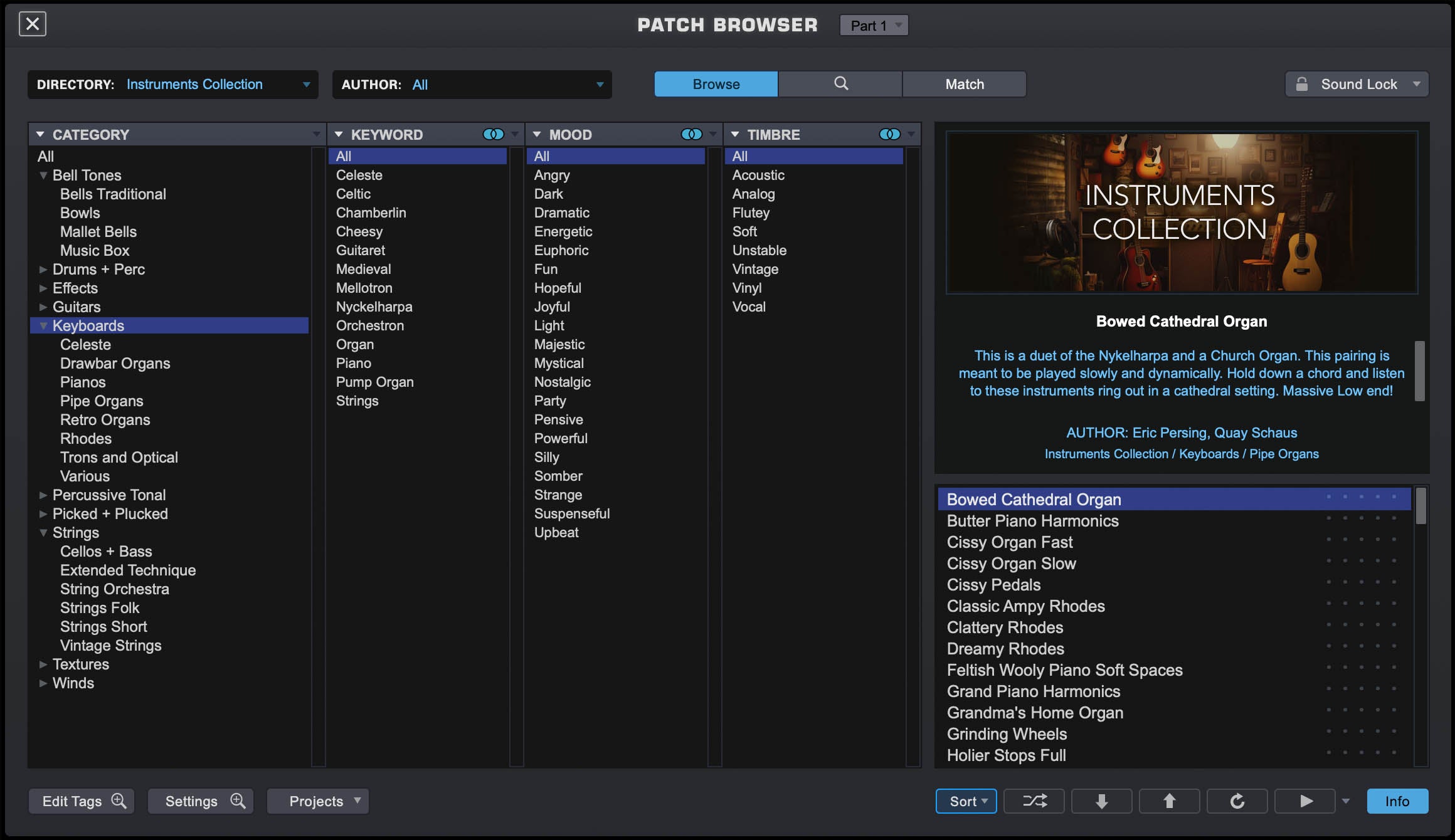Click the up arrow to load previous patch

1169,801
